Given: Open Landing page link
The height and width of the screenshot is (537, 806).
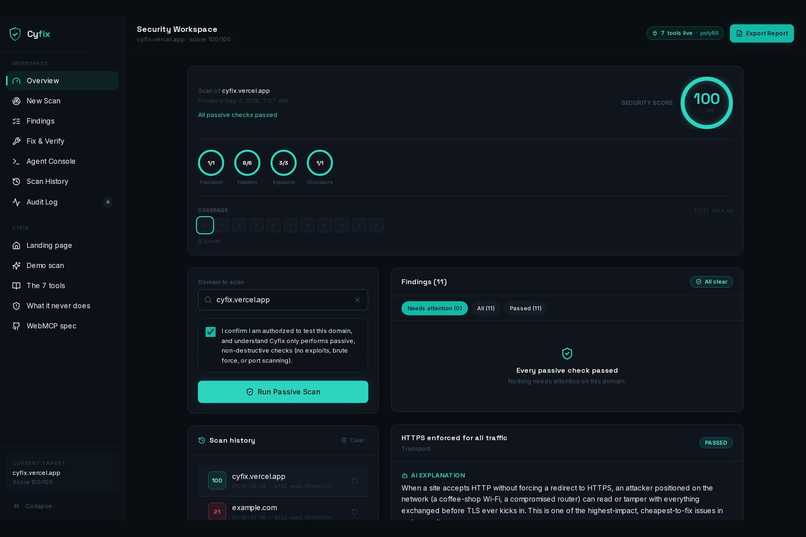Looking at the screenshot, I should (x=62, y=245).
